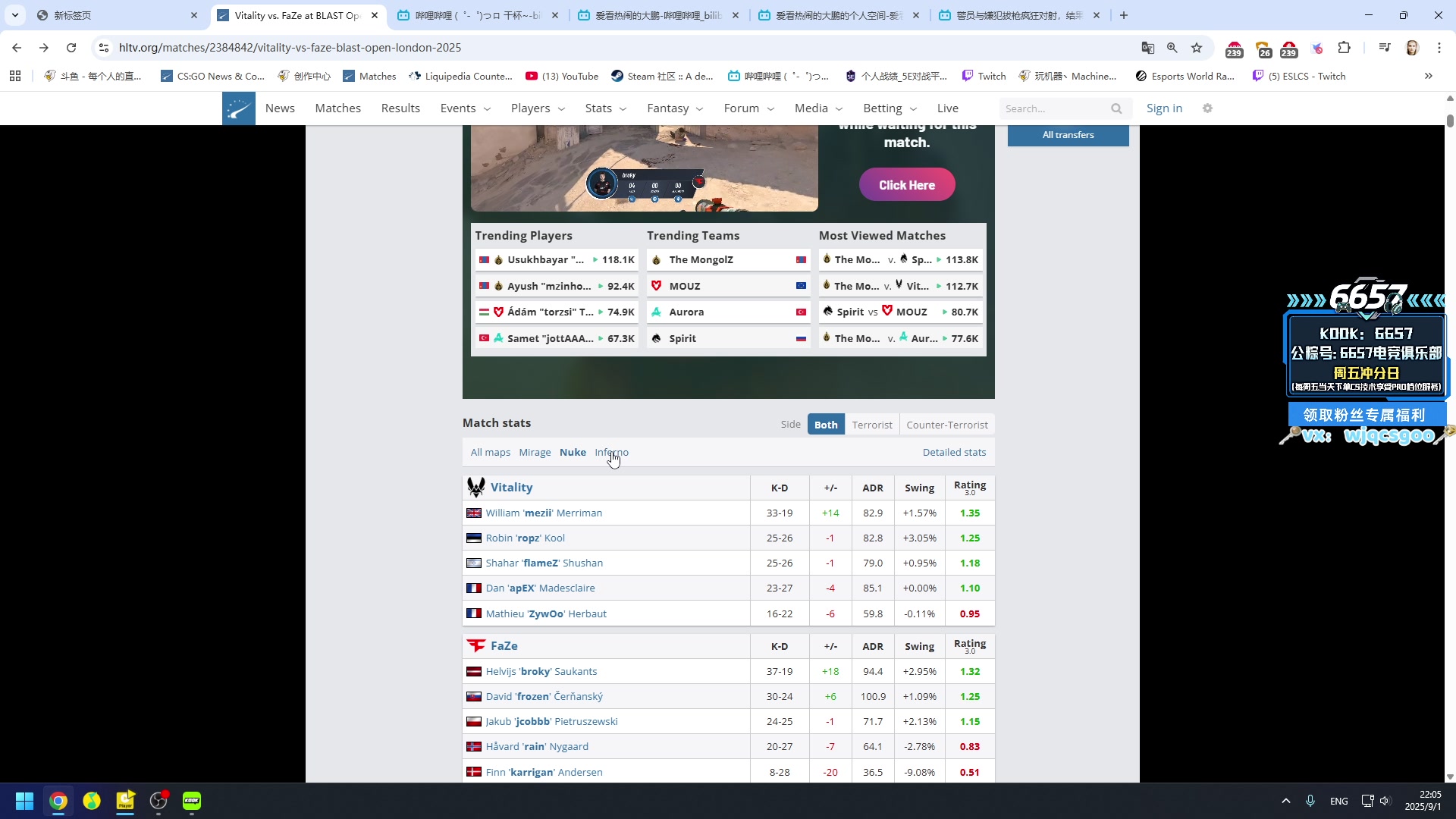Click the microphone icon in system tray
Viewport: 1456px width, 819px height.
1310,801
